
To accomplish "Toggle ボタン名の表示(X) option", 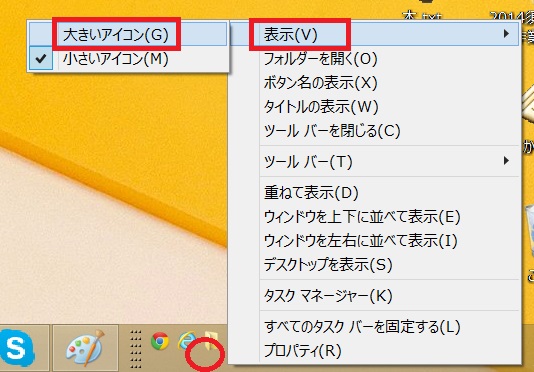I will tap(375, 83).
